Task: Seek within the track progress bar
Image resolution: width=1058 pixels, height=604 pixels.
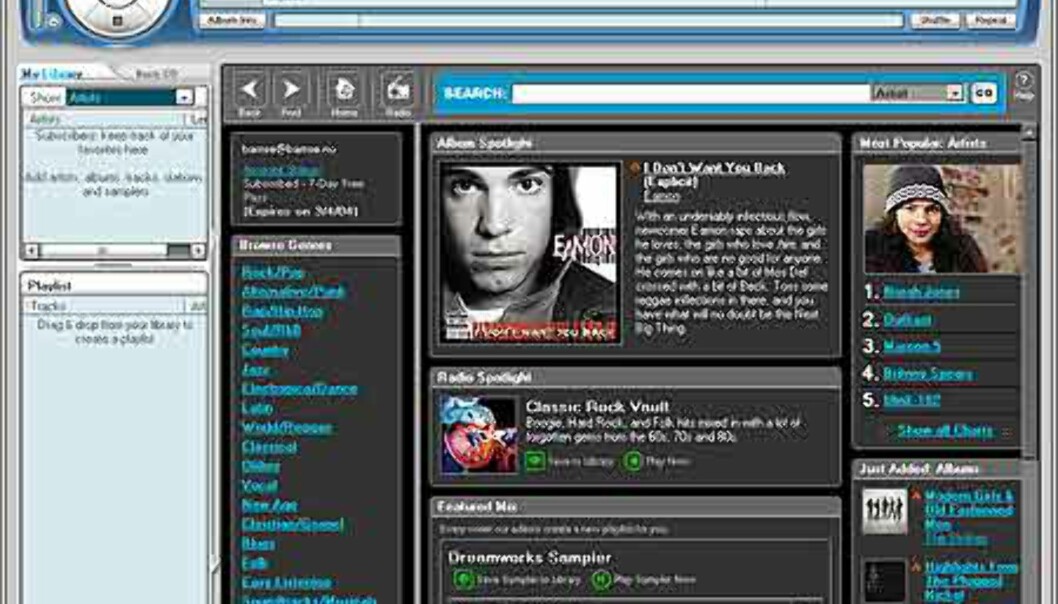Action: pos(588,20)
